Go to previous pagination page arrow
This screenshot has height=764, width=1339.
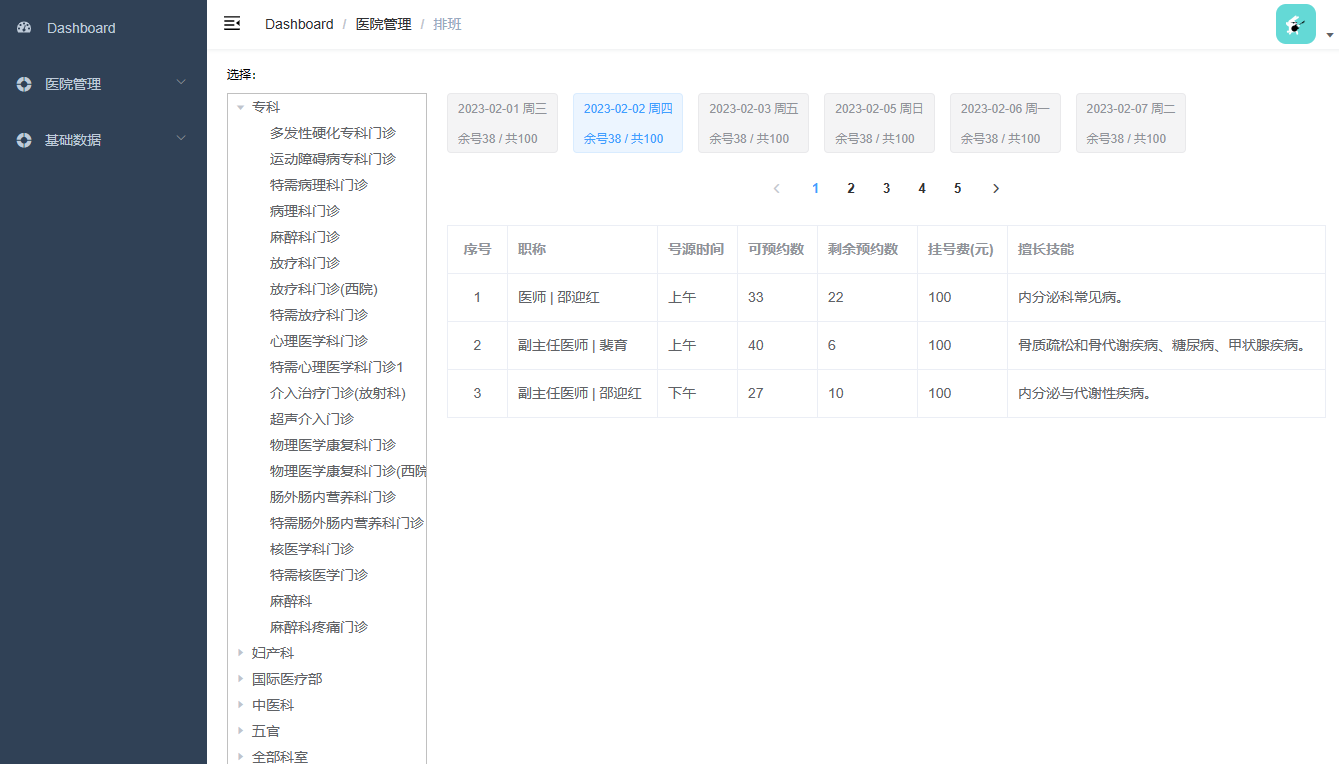(x=777, y=188)
